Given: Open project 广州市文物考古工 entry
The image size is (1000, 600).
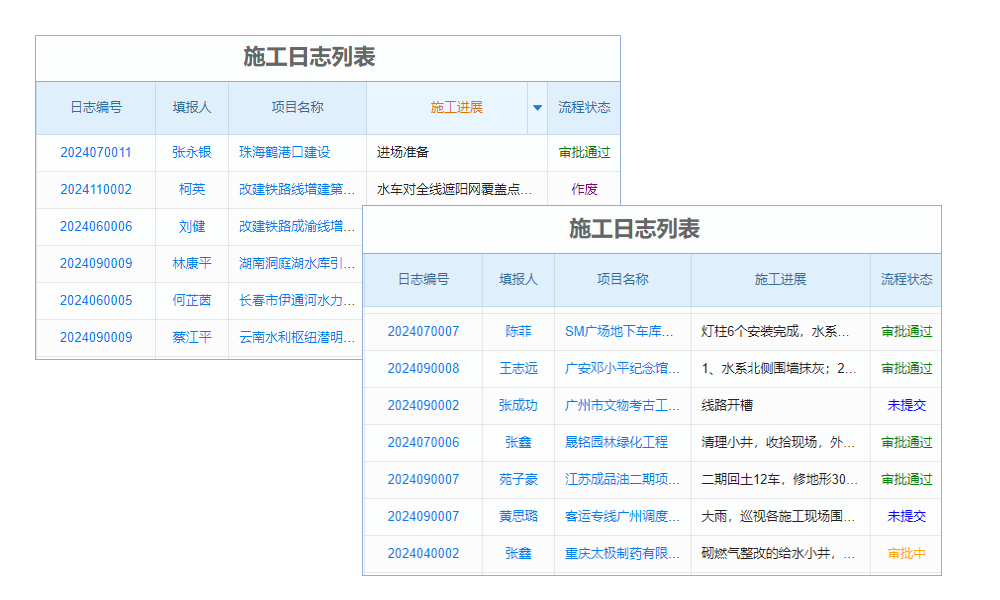Looking at the screenshot, I should pyautogui.click(x=621, y=405).
